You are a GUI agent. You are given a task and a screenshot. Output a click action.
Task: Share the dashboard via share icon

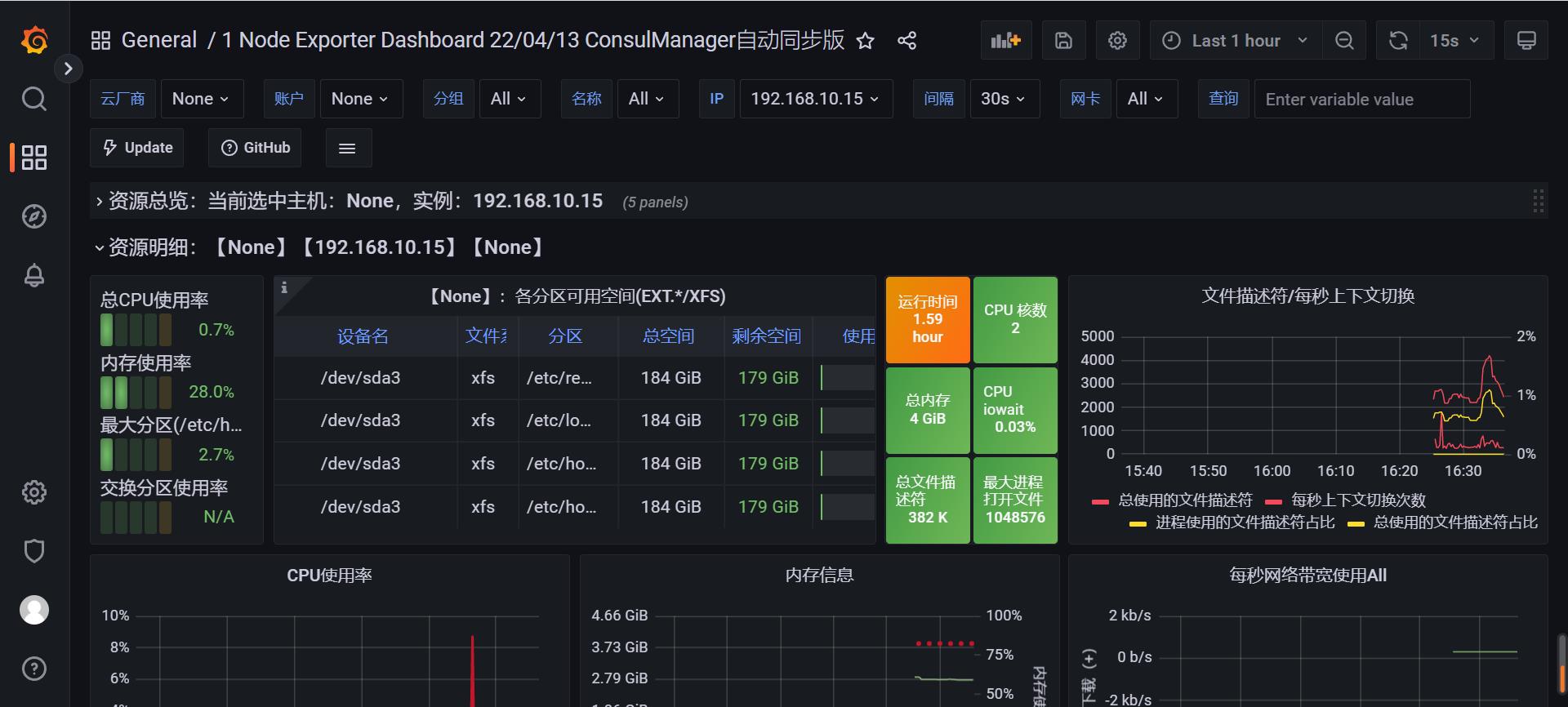(906, 41)
